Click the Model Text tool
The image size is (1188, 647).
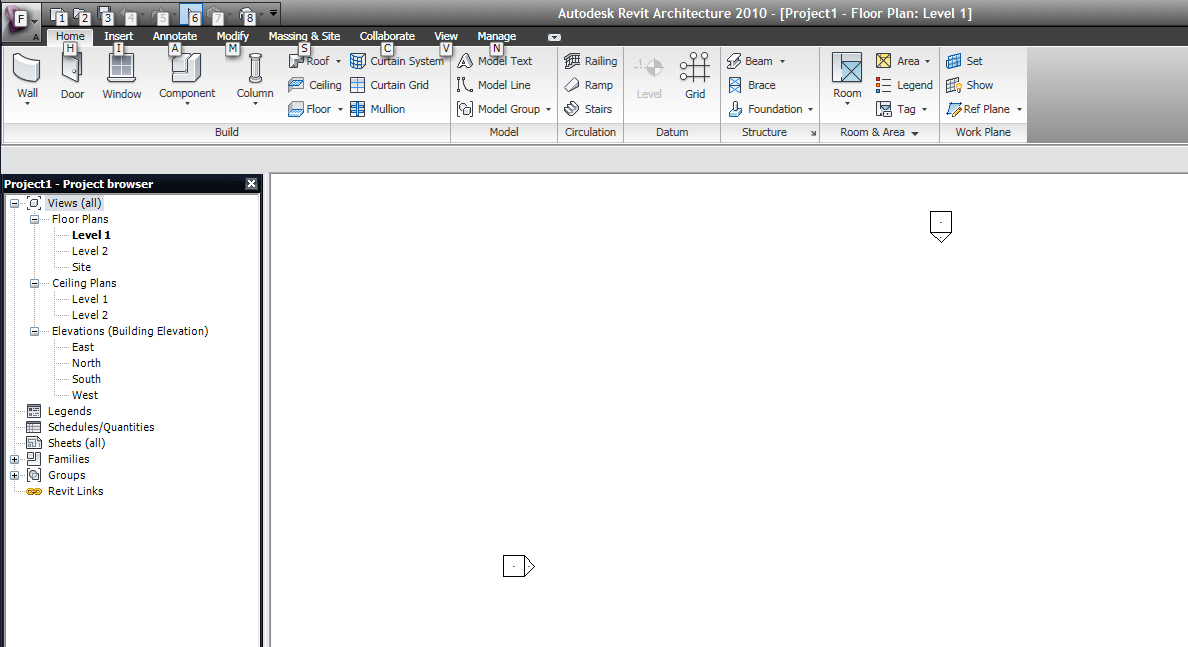pos(495,61)
